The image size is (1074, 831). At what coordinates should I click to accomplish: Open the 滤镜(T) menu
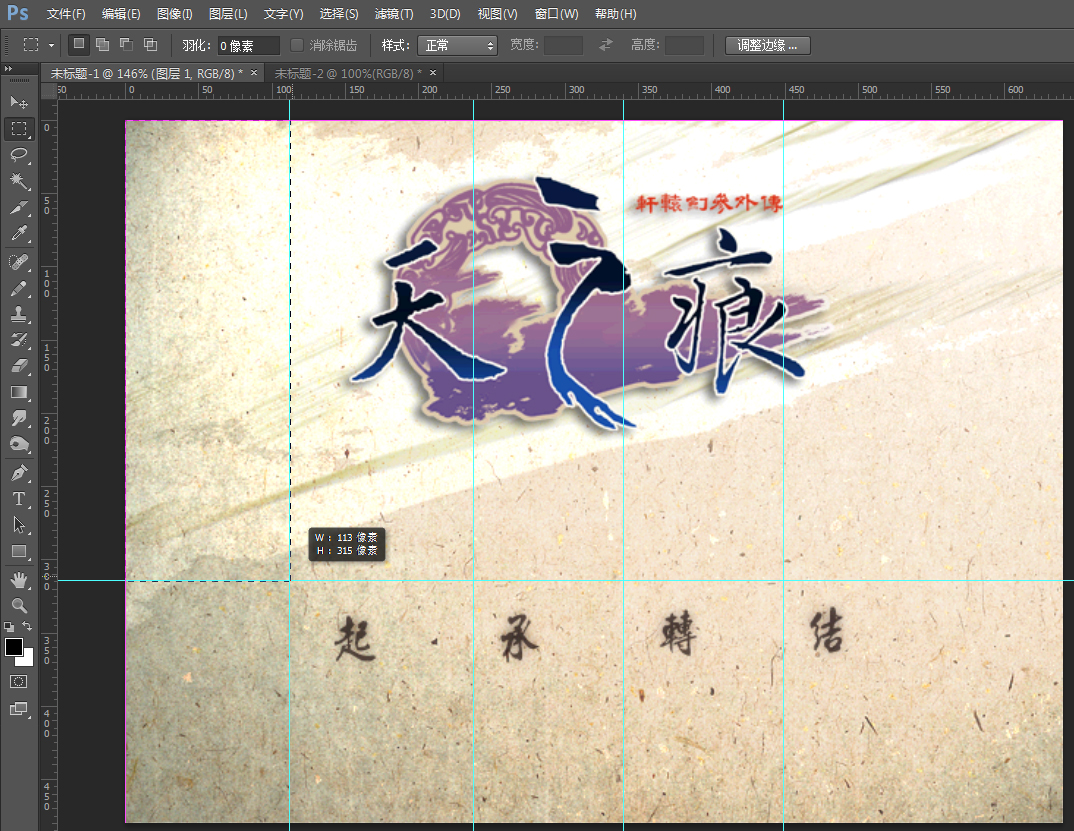click(x=394, y=14)
